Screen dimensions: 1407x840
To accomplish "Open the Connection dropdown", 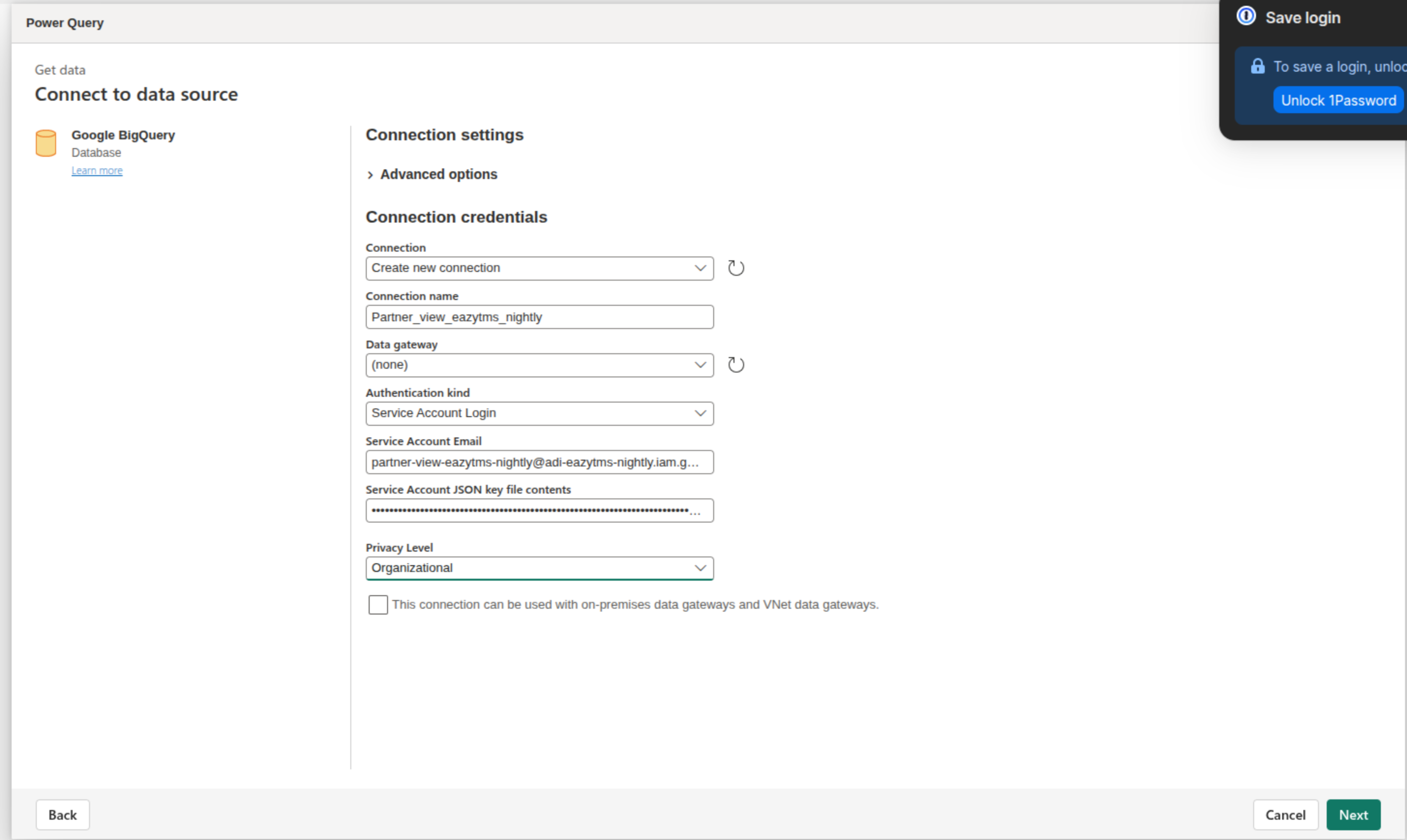I will pyautogui.click(x=539, y=268).
